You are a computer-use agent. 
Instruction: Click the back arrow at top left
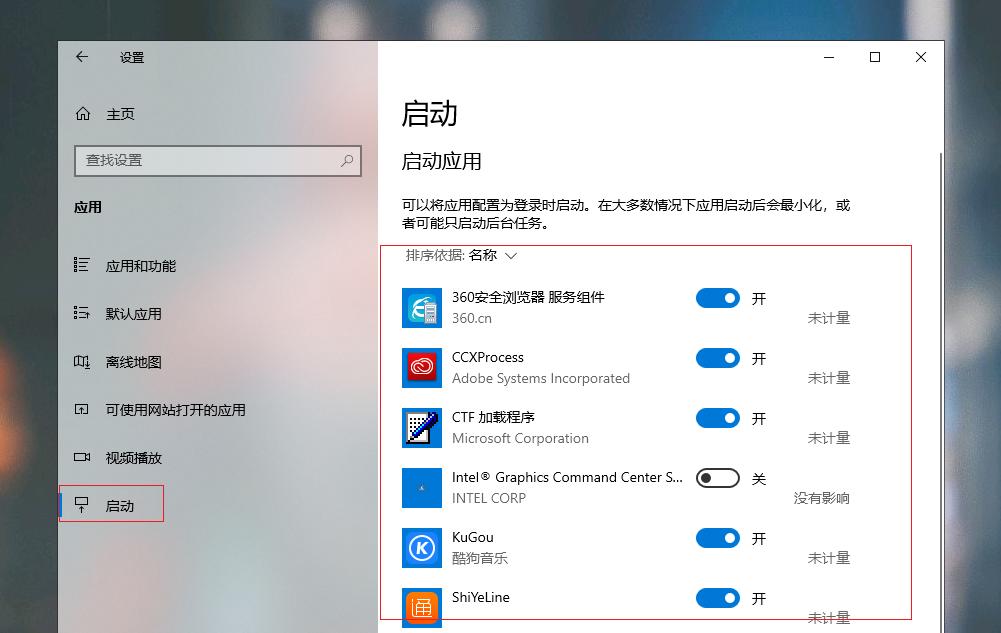click(x=81, y=57)
